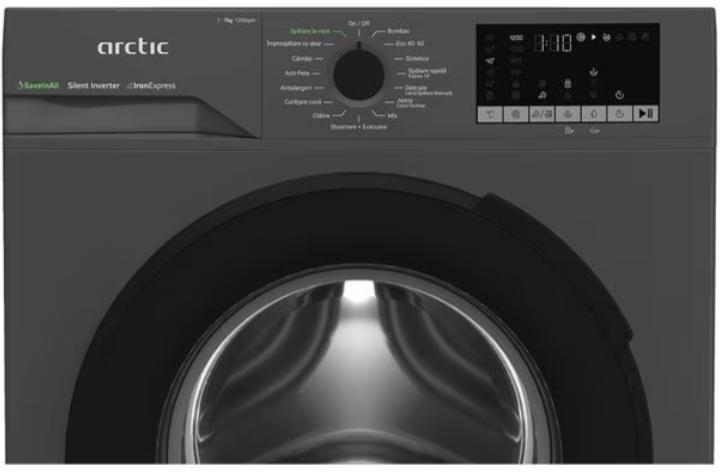Screen dimensions: 720x472
Task: Click the Delicate program label
Action: [x=416, y=87]
